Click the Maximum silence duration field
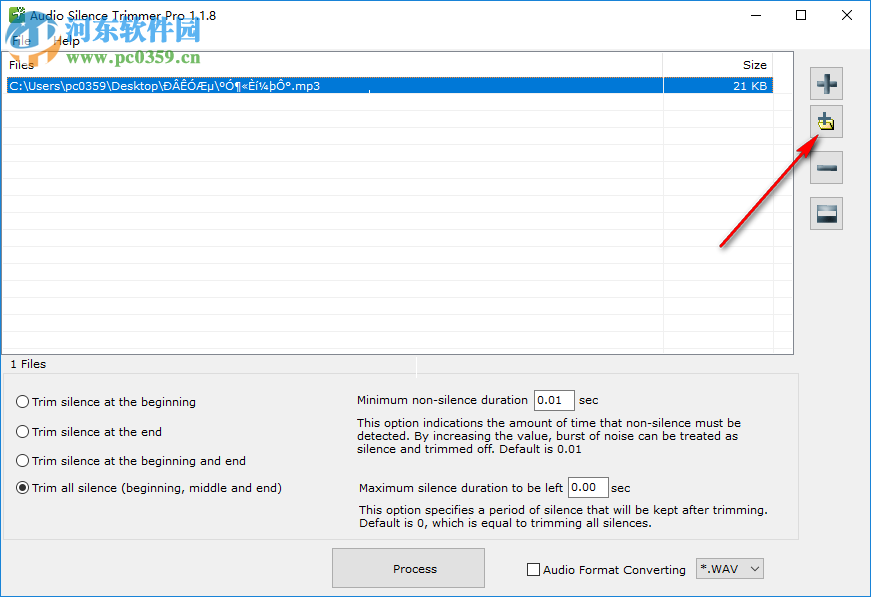 pyautogui.click(x=588, y=487)
